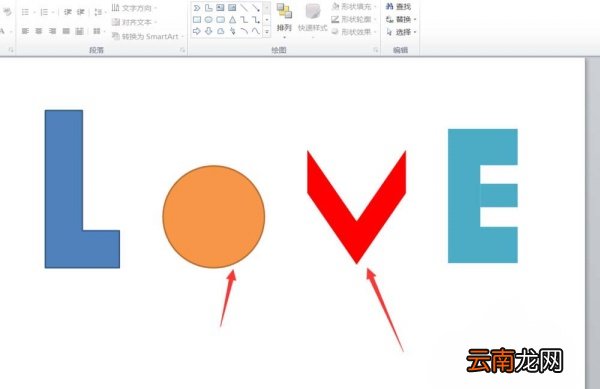Open columns dropdown
This screenshot has width=600, height=389.
[98, 31]
